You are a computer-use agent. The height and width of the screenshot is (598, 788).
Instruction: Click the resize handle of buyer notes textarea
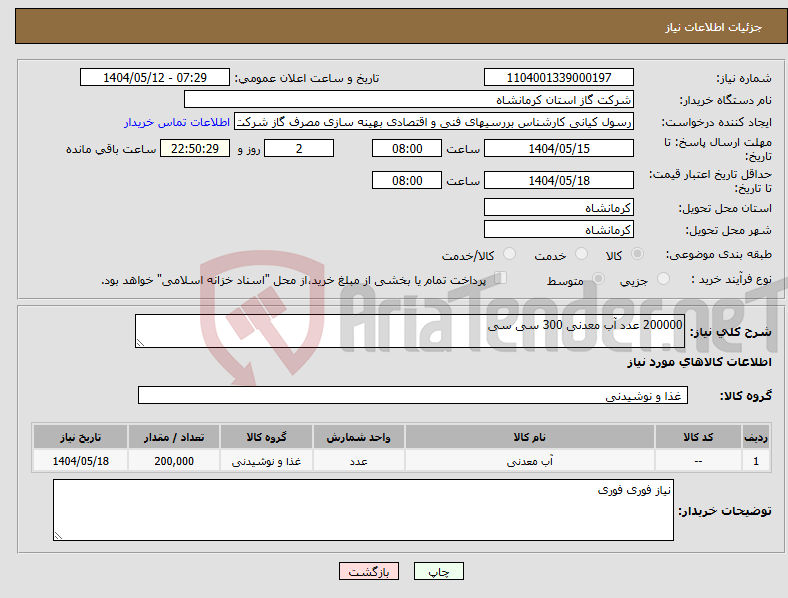click(x=58, y=536)
